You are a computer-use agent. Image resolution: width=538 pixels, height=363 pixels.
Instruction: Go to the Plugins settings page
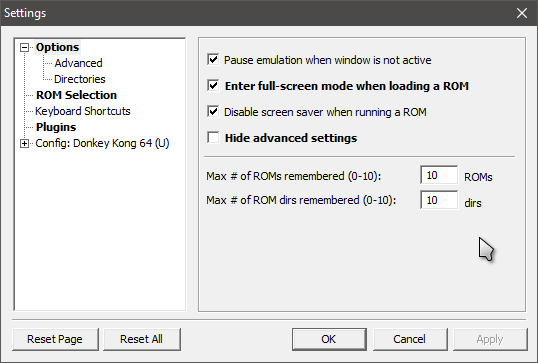tap(56, 127)
